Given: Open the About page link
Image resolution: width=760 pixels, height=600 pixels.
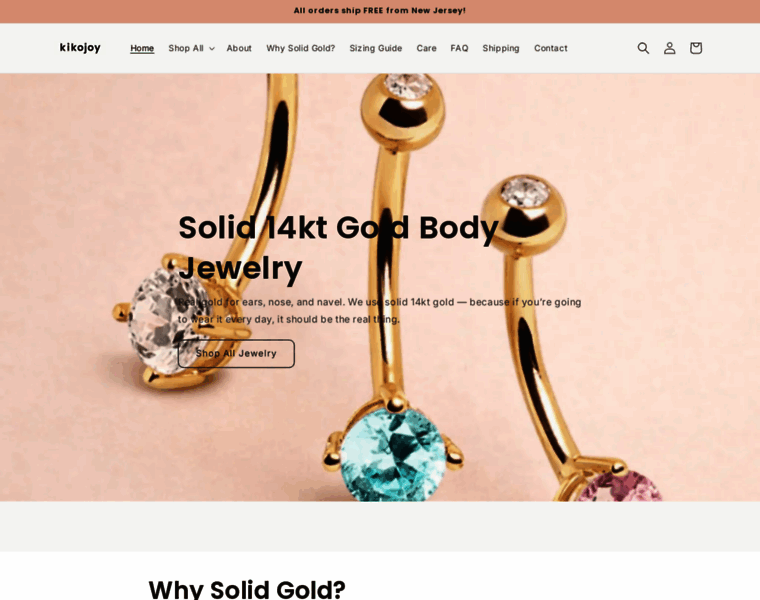Looking at the screenshot, I should [x=239, y=48].
